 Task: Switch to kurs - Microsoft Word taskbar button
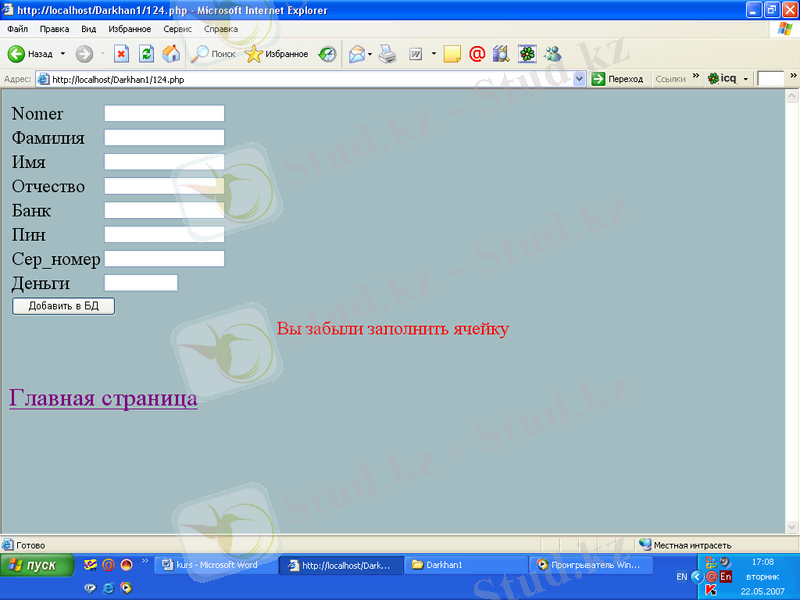(x=215, y=565)
